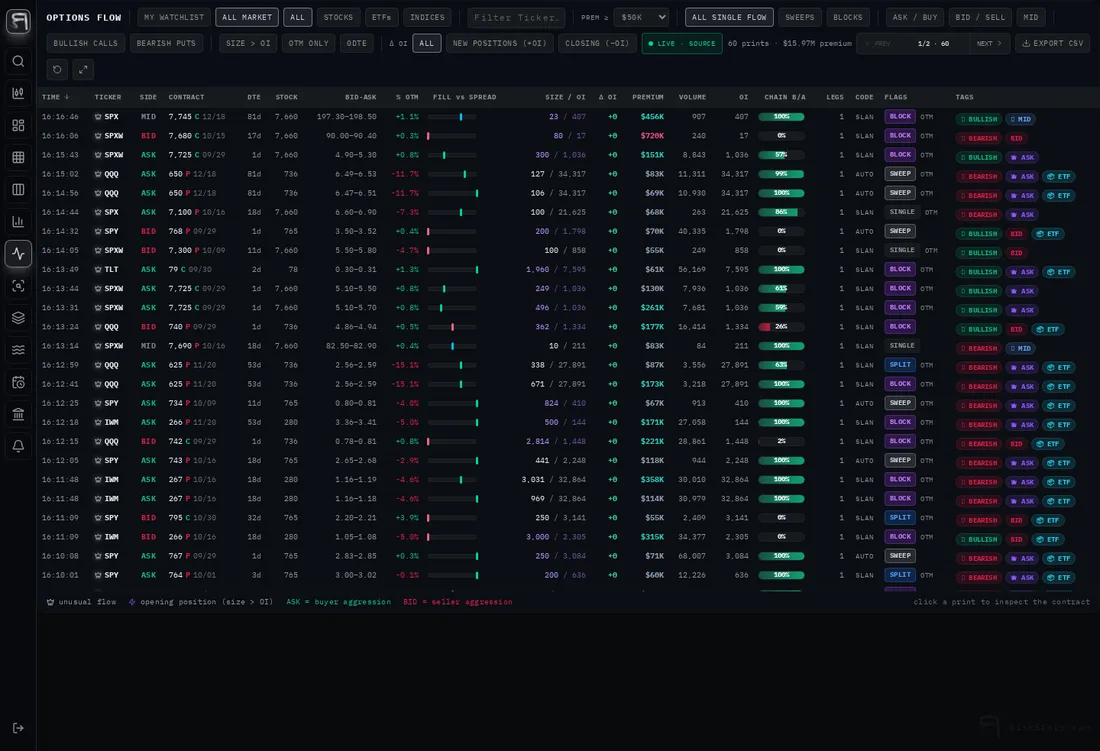Click the download icon in Export CSV
The width and height of the screenshot is (1100, 751).
(x=1026, y=43)
